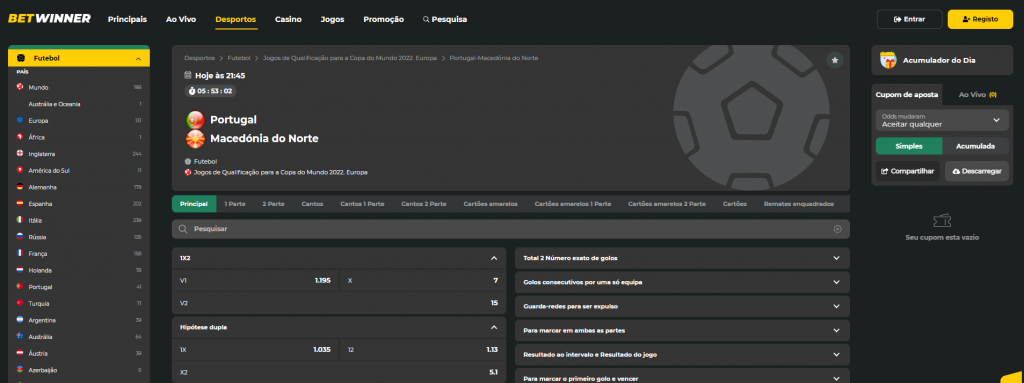This screenshot has height=383, width=1024.
Task: Switch to the Cantos tab
Action: (x=312, y=204)
